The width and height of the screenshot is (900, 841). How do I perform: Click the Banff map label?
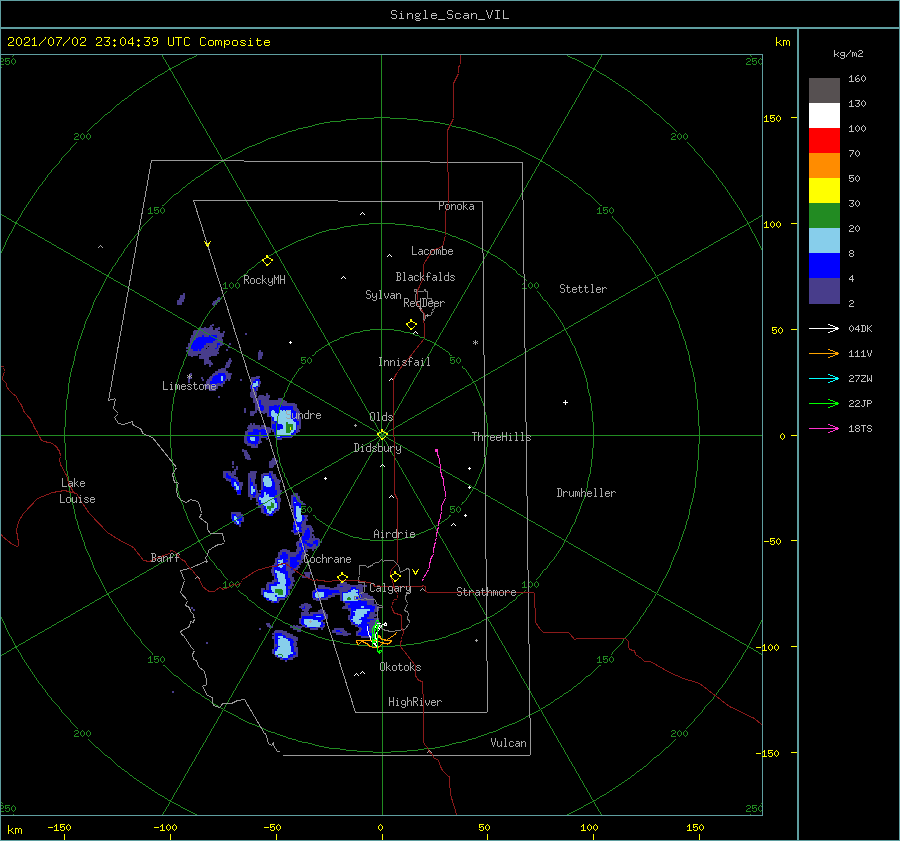tap(165, 557)
